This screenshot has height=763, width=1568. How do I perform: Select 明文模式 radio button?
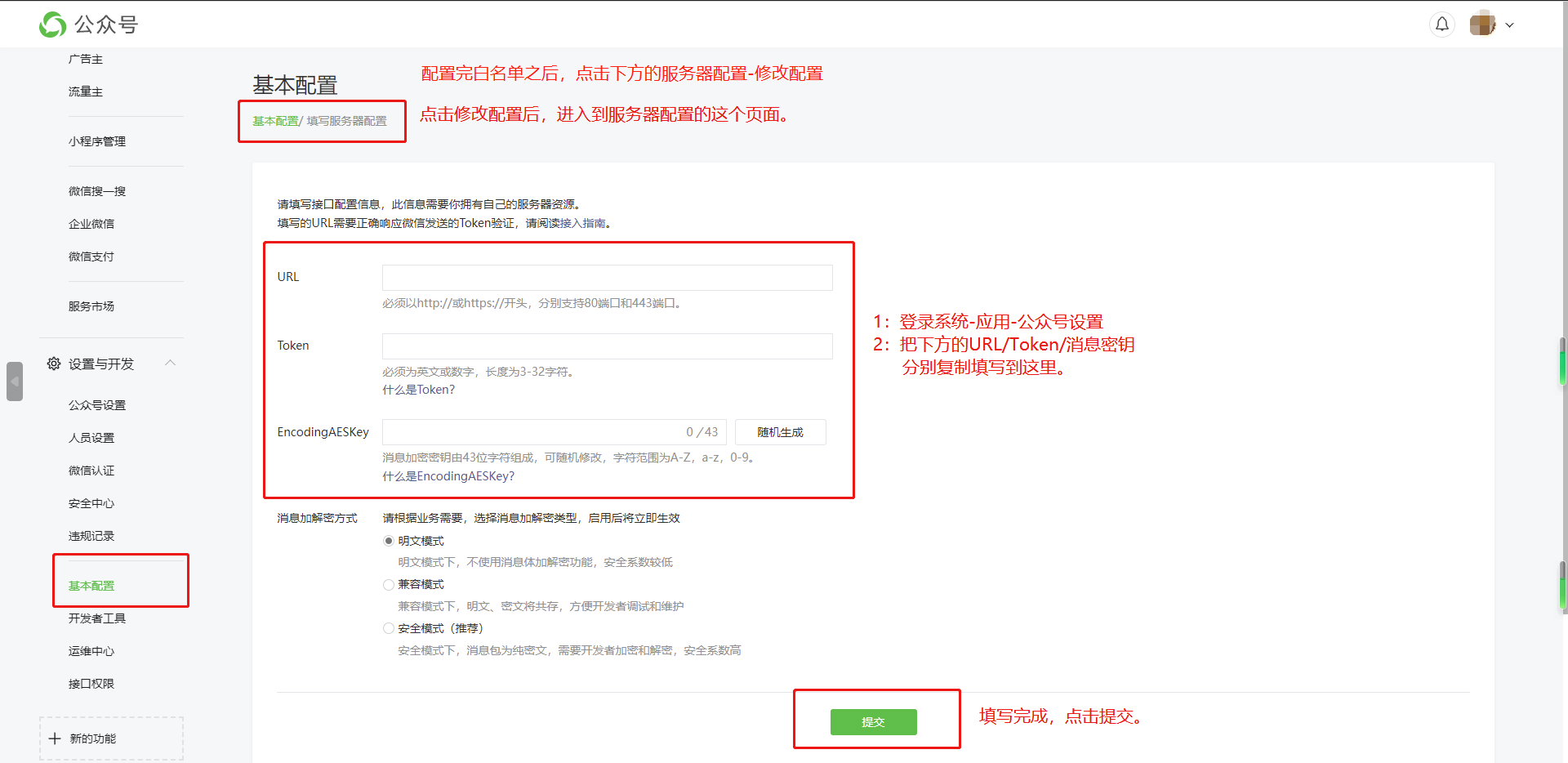[x=389, y=541]
